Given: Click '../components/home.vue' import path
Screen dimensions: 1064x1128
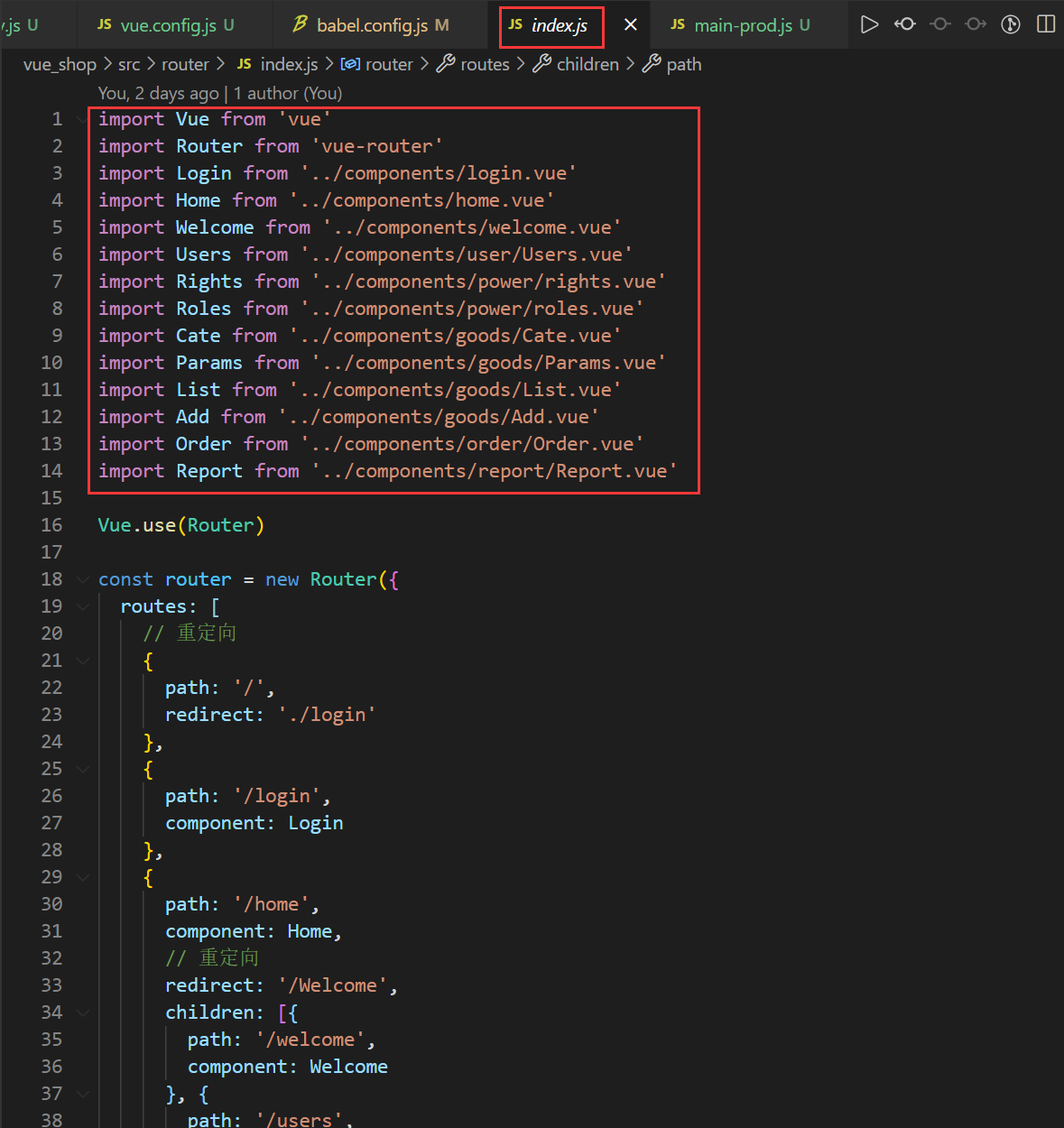Looking at the screenshot, I should point(421,200).
